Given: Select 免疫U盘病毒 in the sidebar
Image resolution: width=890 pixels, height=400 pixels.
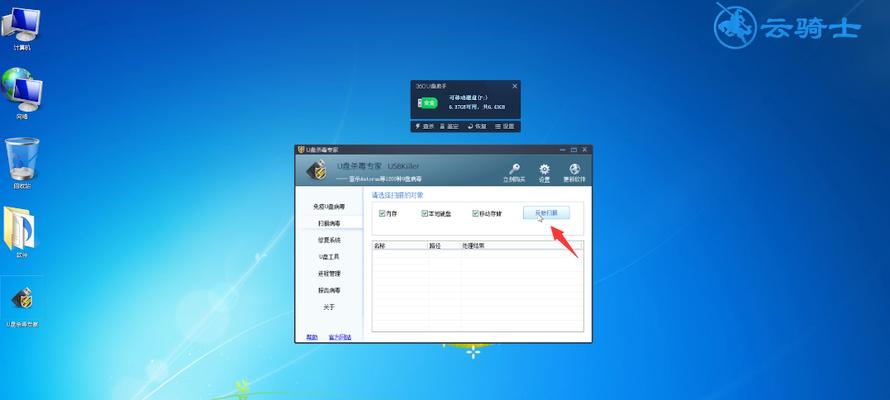Looking at the screenshot, I should point(329,207).
